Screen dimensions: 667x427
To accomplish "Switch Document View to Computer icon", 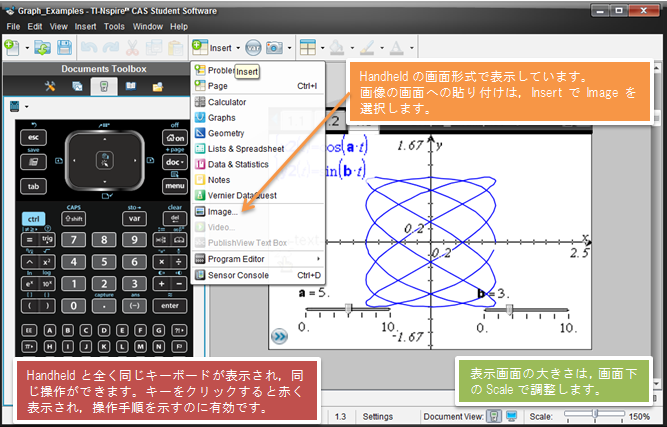I will point(511,416).
